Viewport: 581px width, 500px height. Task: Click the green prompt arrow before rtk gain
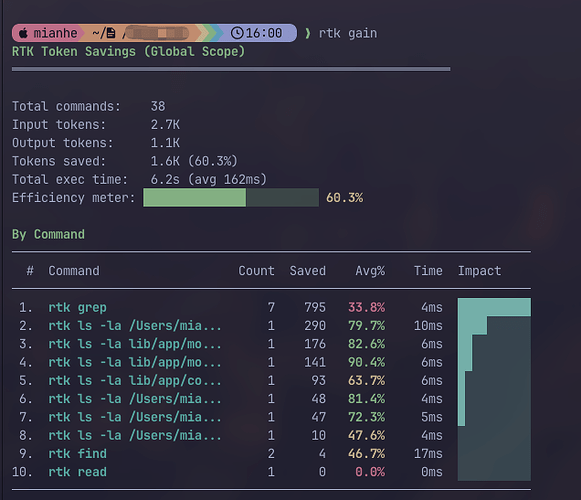(x=308, y=33)
